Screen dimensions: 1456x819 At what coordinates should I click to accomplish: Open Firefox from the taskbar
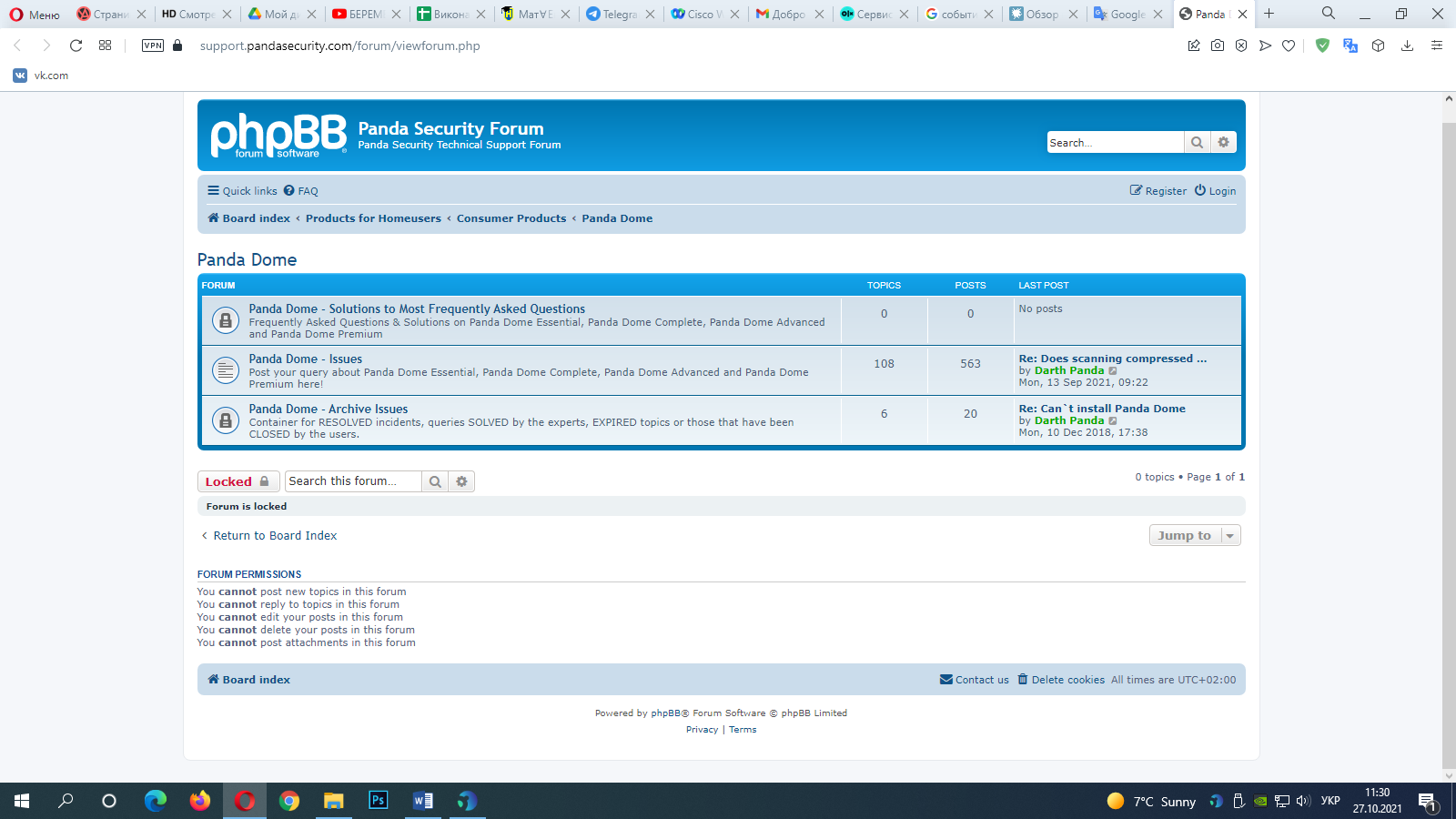[200, 801]
